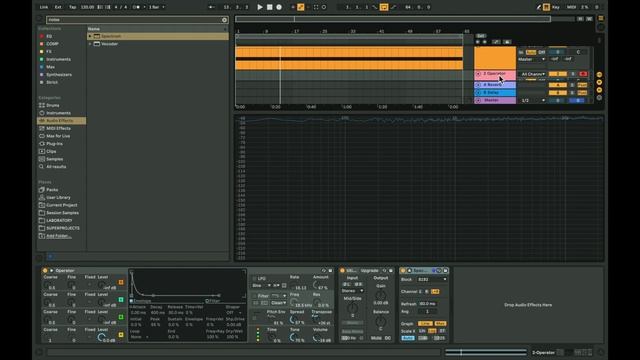
Task: Toggle the Computer MIDI Keyboard icon
Action: [x=546, y=7]
